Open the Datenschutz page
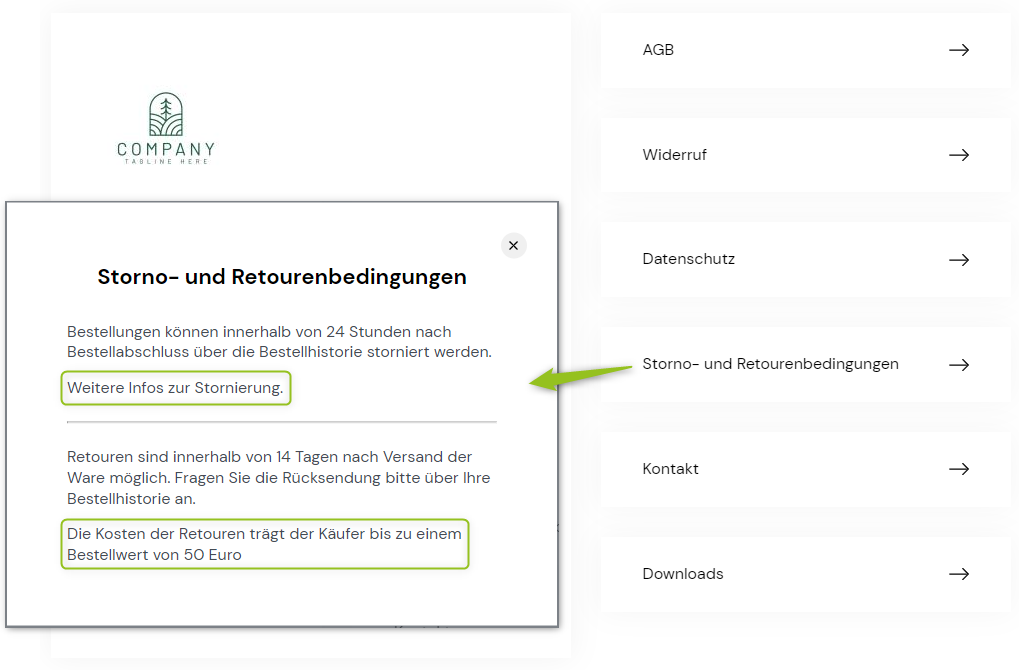The image size is (1019, 670). pos(806,259)
